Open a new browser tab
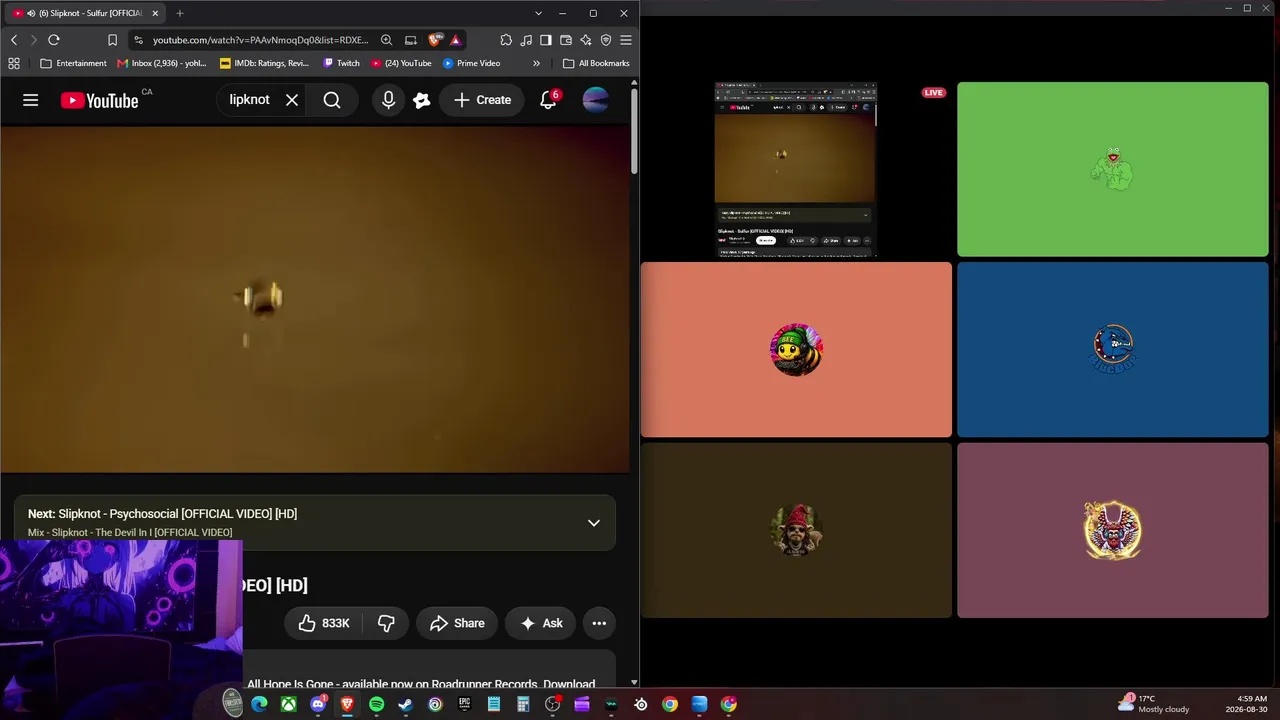Screen dimensions: 1280x720 tap(180, 13)
